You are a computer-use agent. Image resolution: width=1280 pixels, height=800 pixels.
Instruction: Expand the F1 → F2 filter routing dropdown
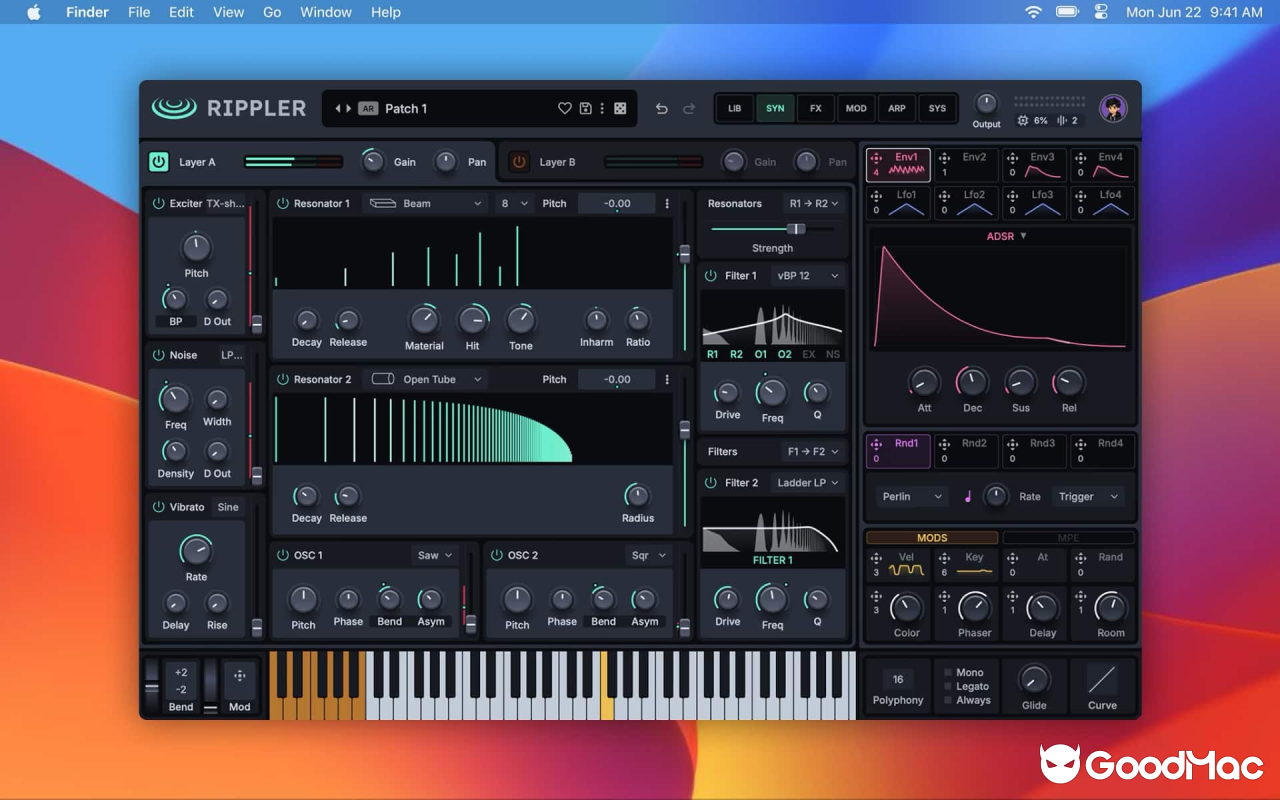[813, 451]
